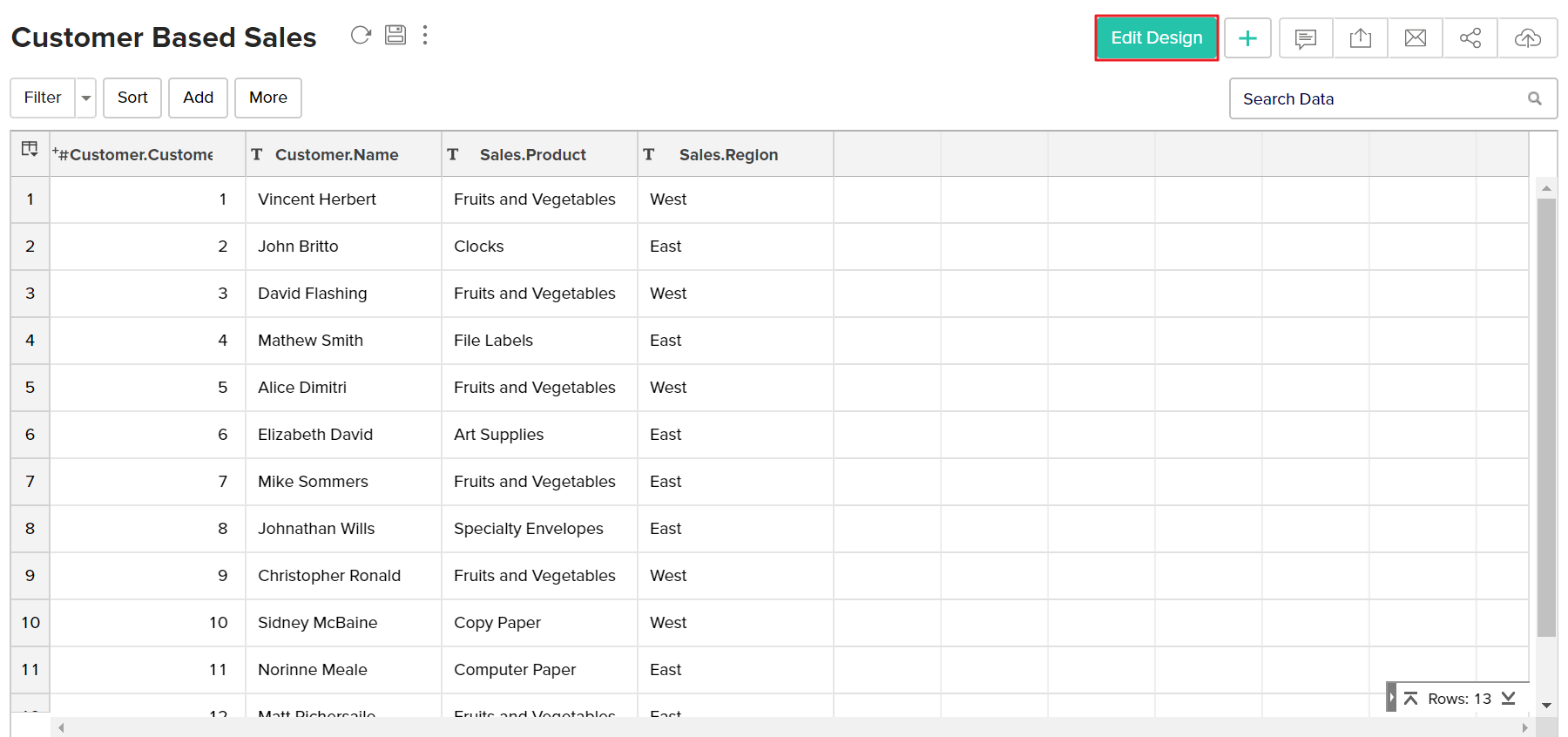Click the text type icon for Sales.Product

coord(453,154)
